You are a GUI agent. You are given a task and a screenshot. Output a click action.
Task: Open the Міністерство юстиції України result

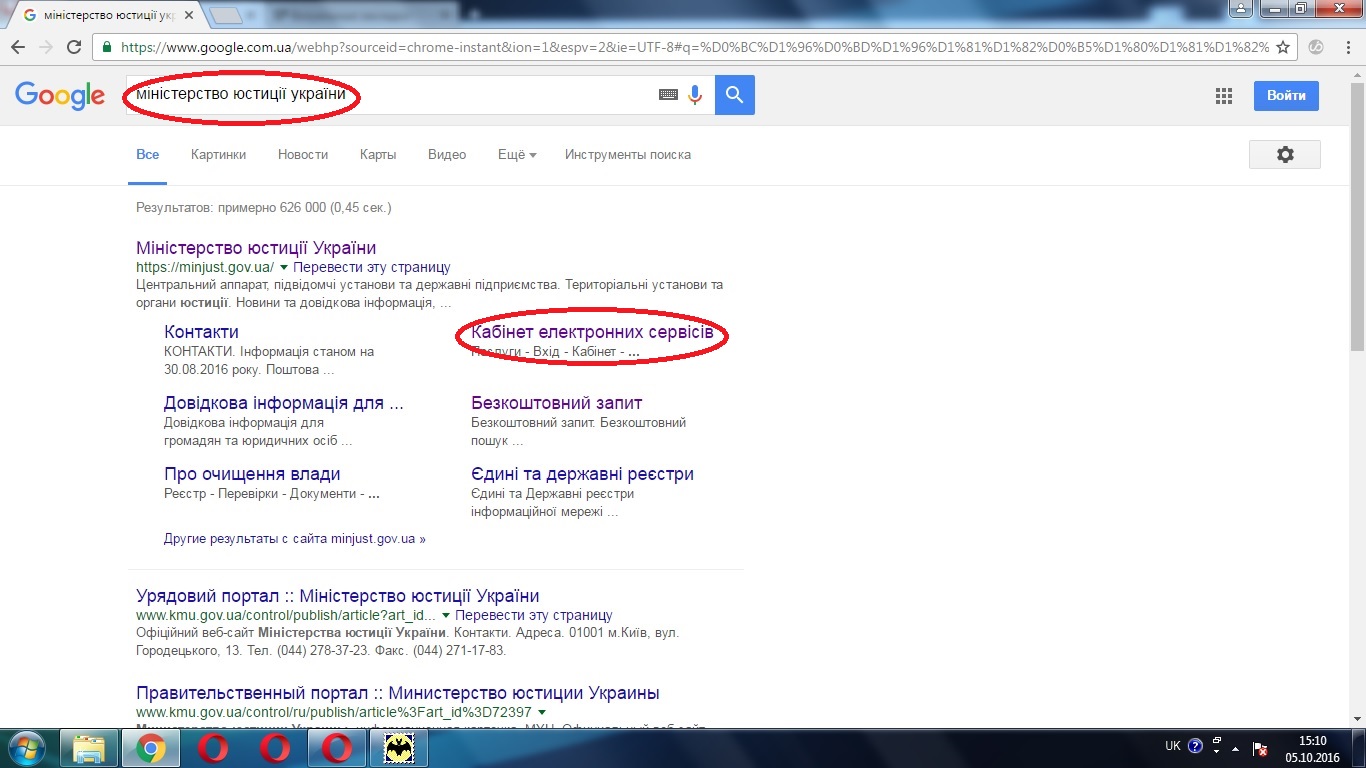point(256,248)
